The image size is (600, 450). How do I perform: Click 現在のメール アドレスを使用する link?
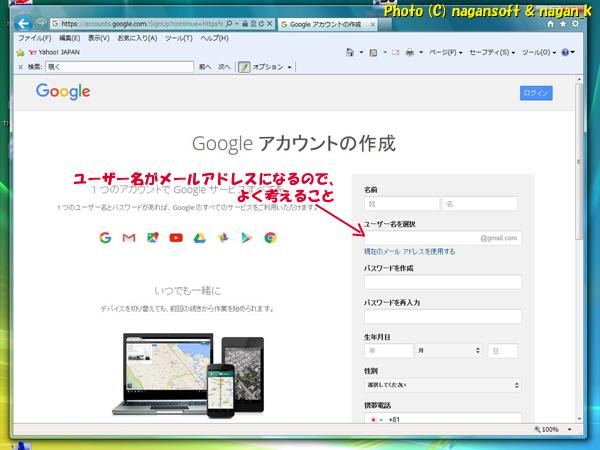[x=409, y=252]
